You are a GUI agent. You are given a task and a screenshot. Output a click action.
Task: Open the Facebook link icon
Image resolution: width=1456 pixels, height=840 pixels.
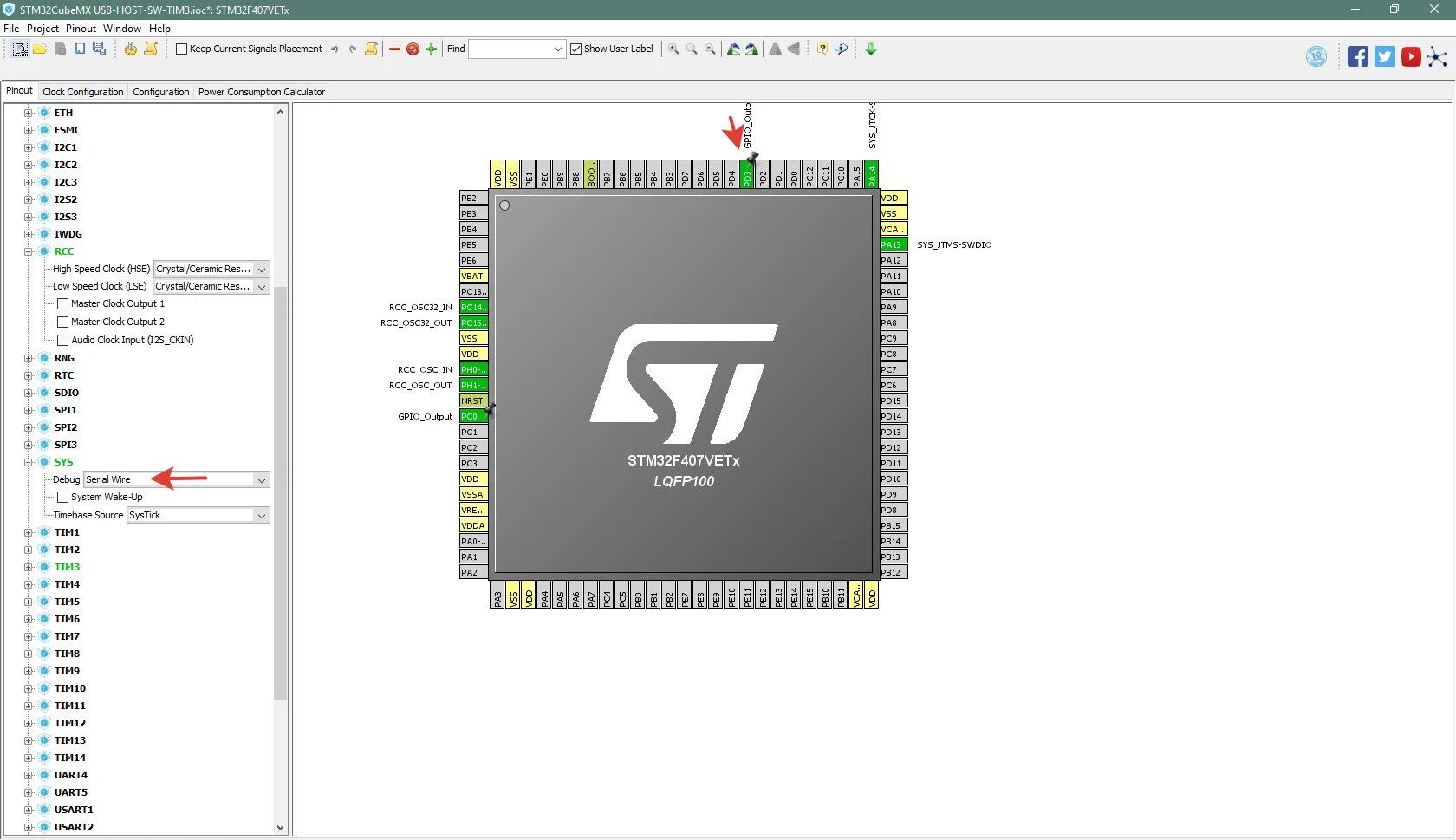[1358, 57]
